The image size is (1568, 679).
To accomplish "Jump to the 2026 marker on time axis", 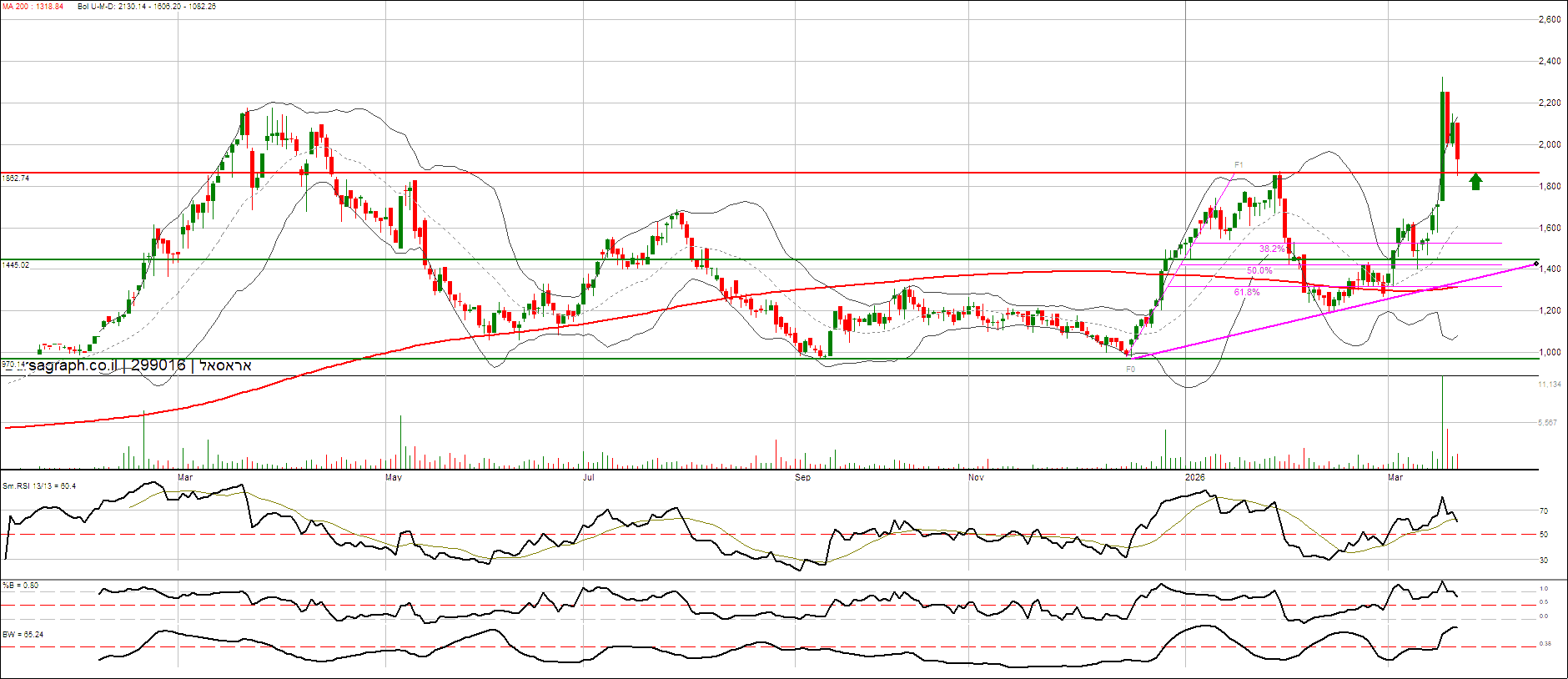I will (x=1194, y=477).
